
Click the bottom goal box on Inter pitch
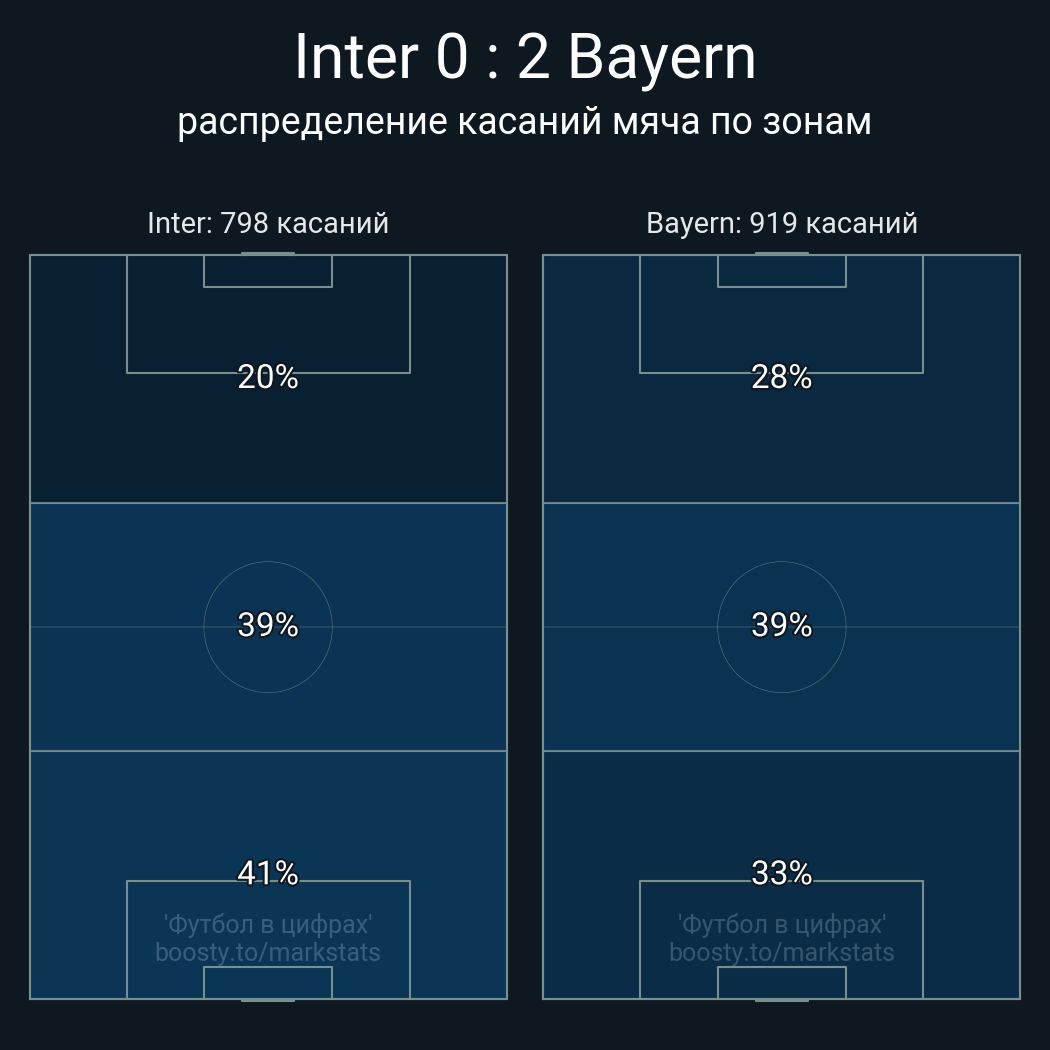pos(268,983)
